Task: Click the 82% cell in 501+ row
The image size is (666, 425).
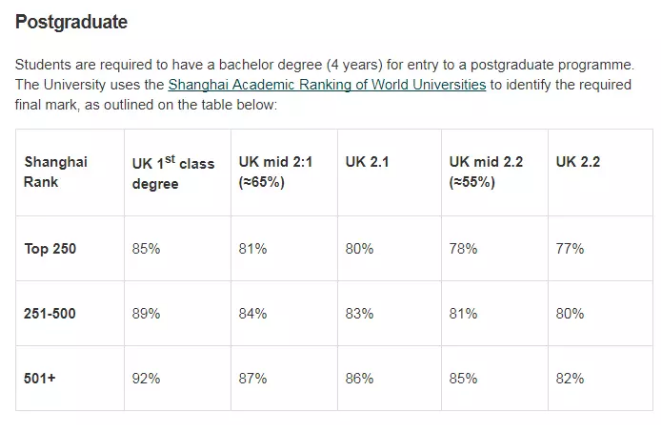Action: 570,378
